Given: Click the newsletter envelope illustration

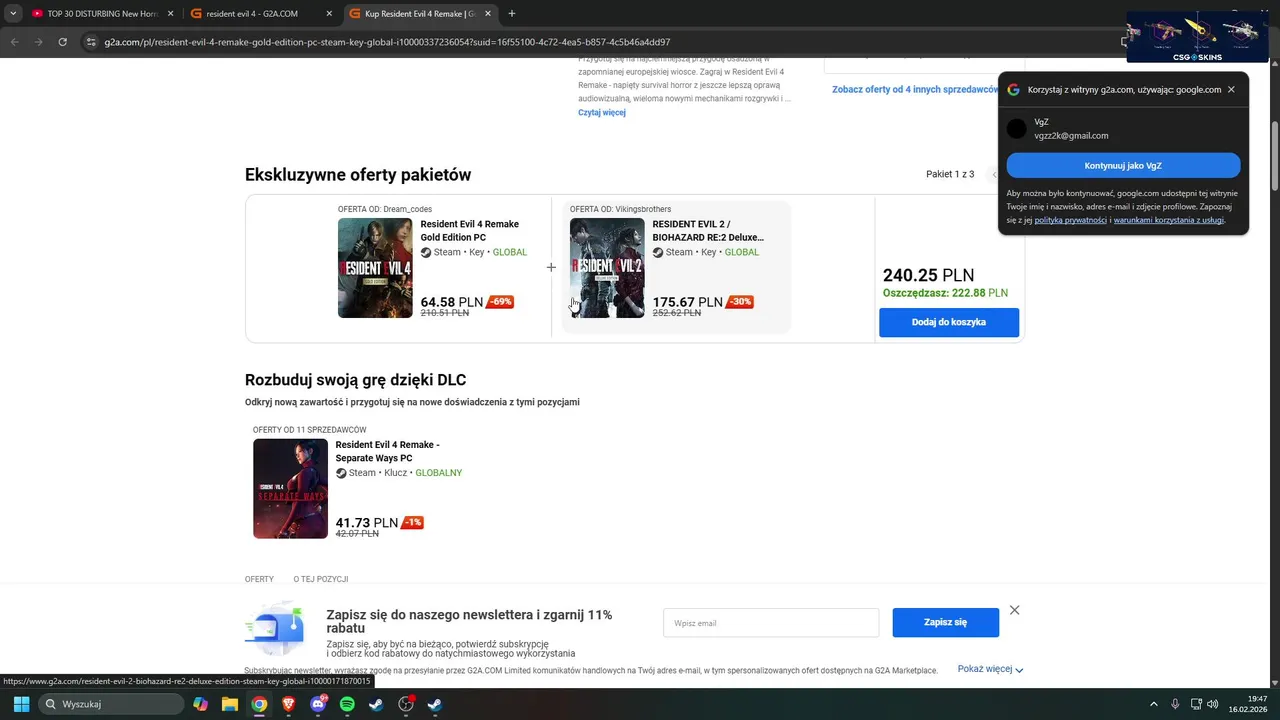Looking at the screenshot, I should [275, 628].
